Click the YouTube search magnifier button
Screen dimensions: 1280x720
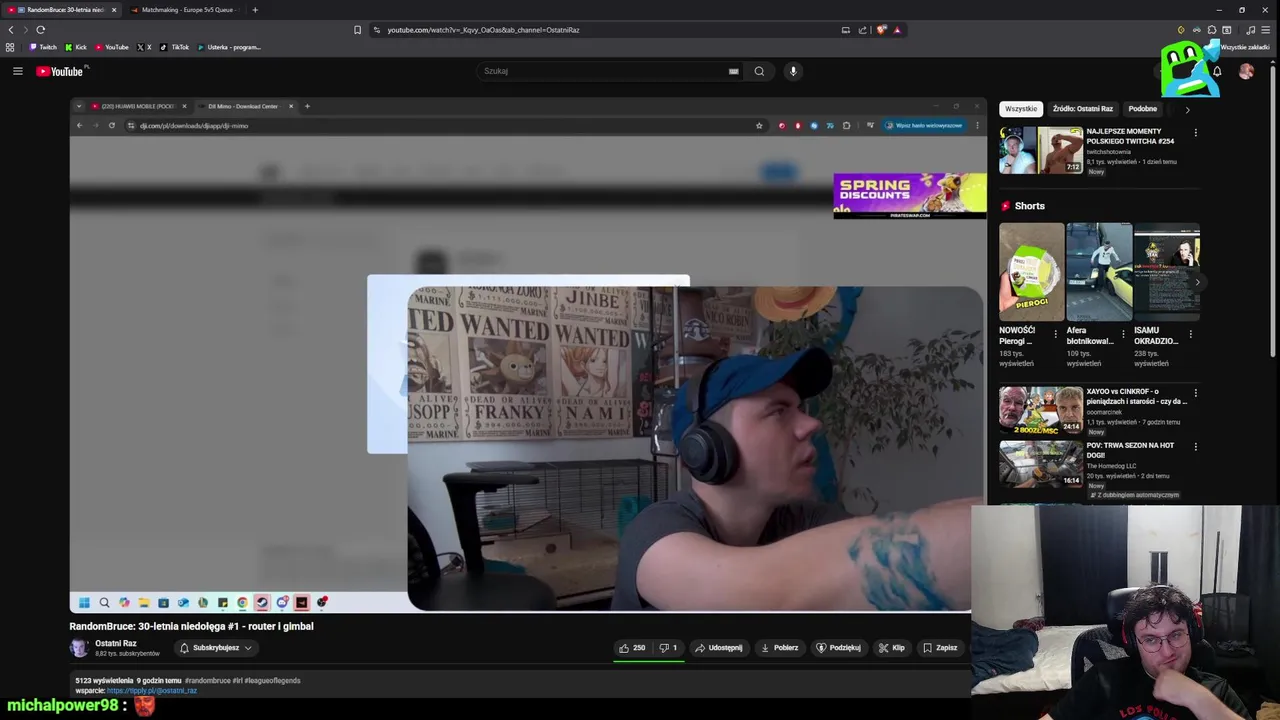click(x=759, y=71)
